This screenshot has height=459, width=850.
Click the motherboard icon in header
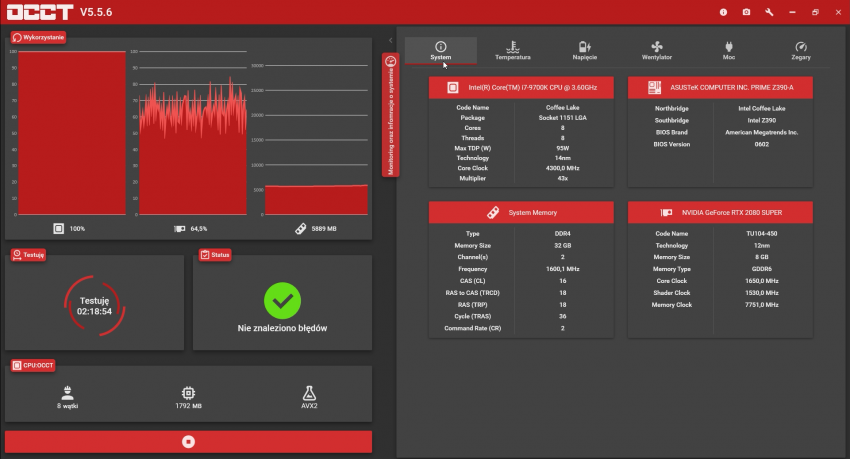pos(655,87)
